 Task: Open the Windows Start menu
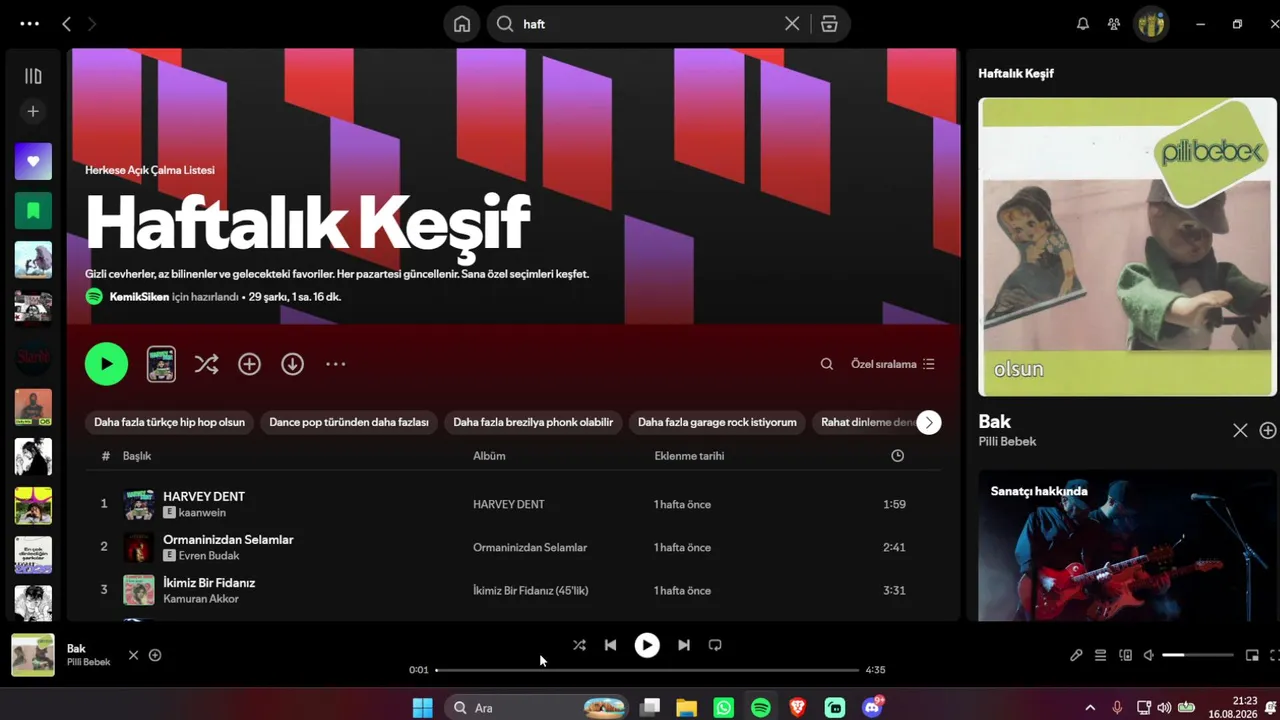pyautogui.click(x=423, y=708)
